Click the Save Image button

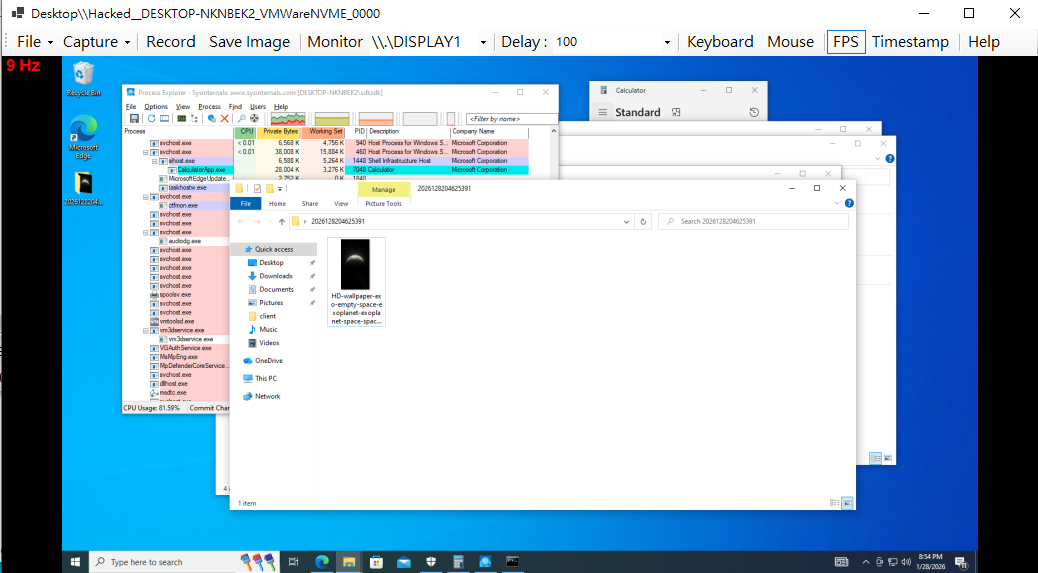click(x=249, y=41)
